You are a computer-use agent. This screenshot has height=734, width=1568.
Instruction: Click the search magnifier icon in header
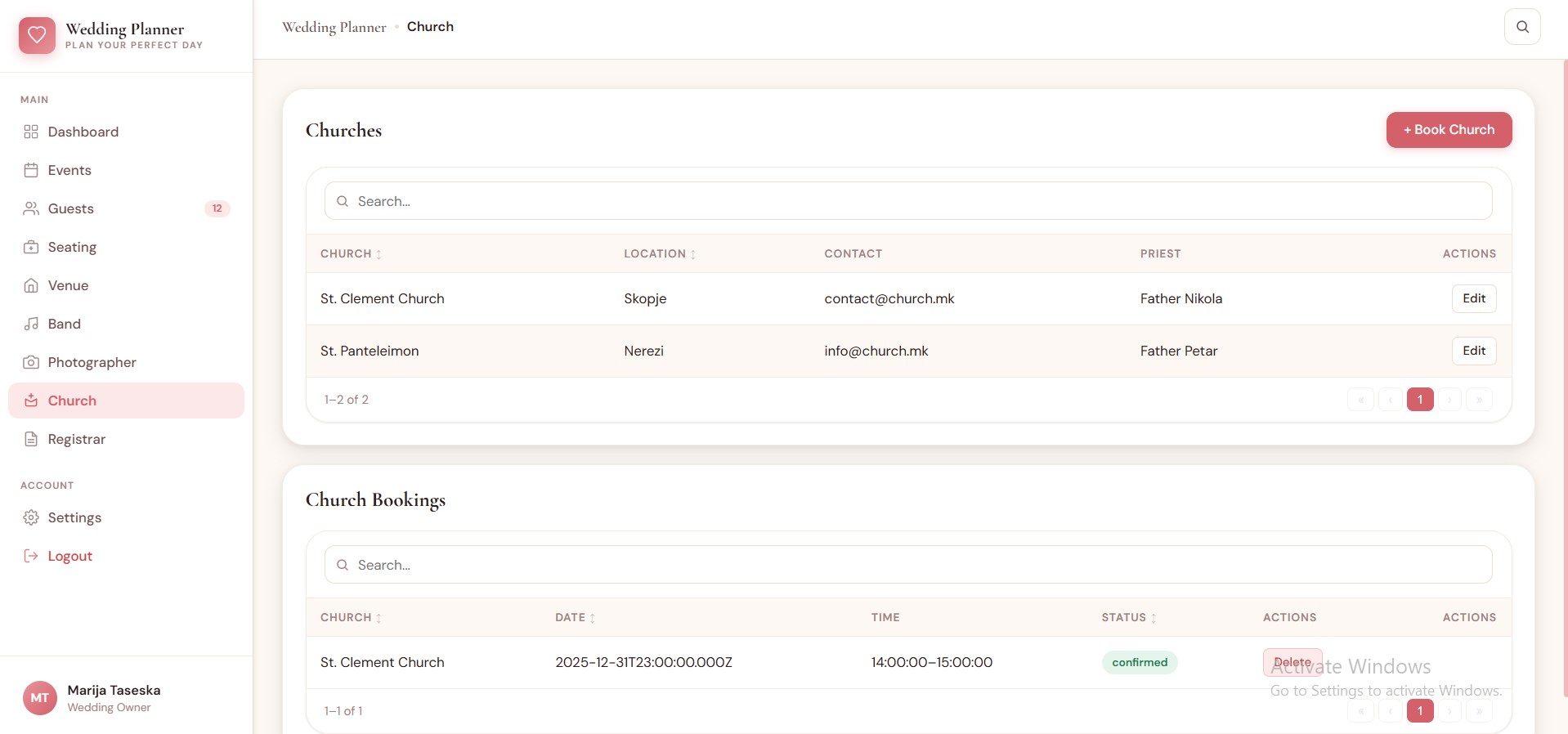tap(1521, 27)
